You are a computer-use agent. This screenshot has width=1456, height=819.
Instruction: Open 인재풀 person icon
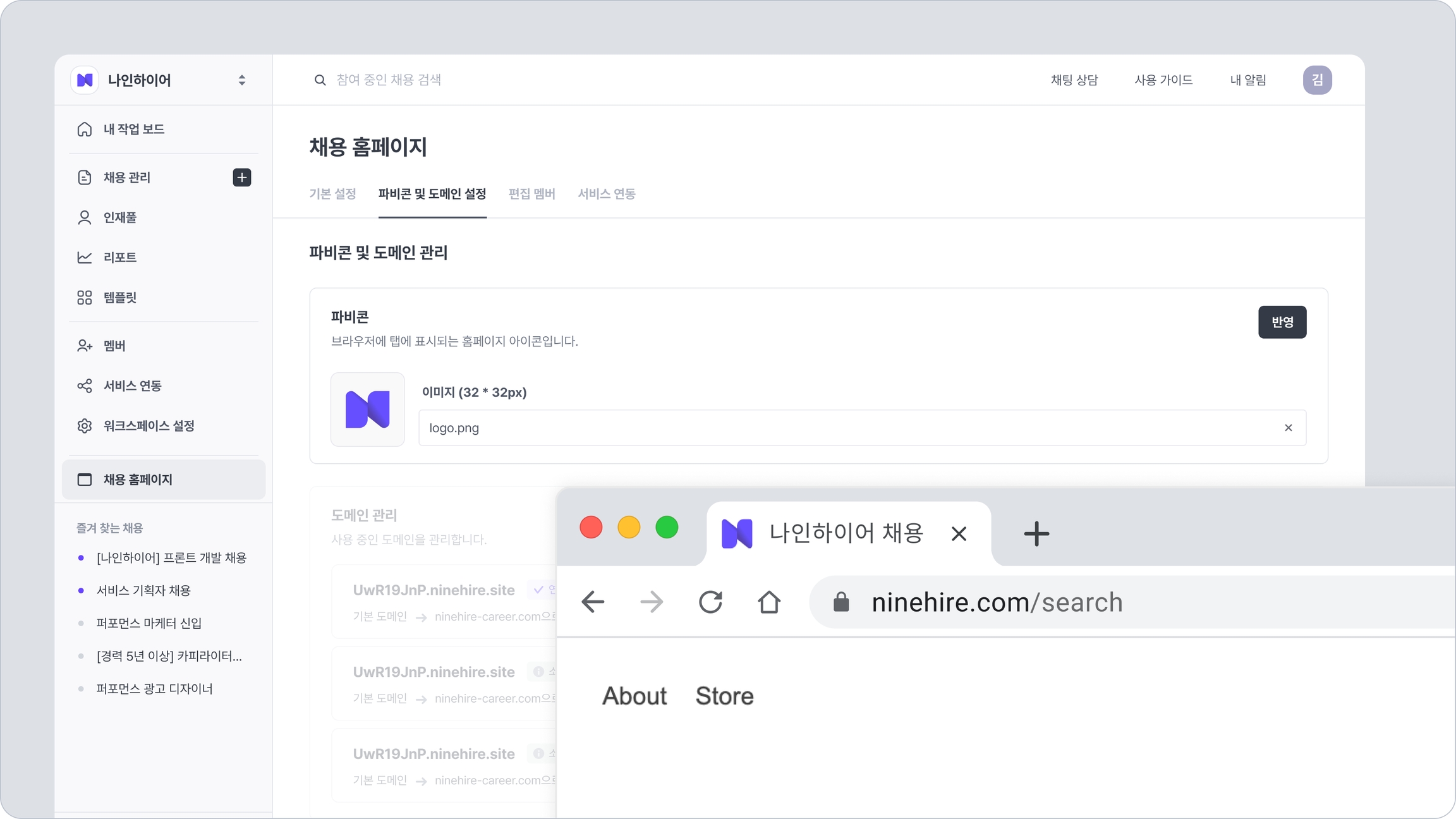[x=85, y=217]
